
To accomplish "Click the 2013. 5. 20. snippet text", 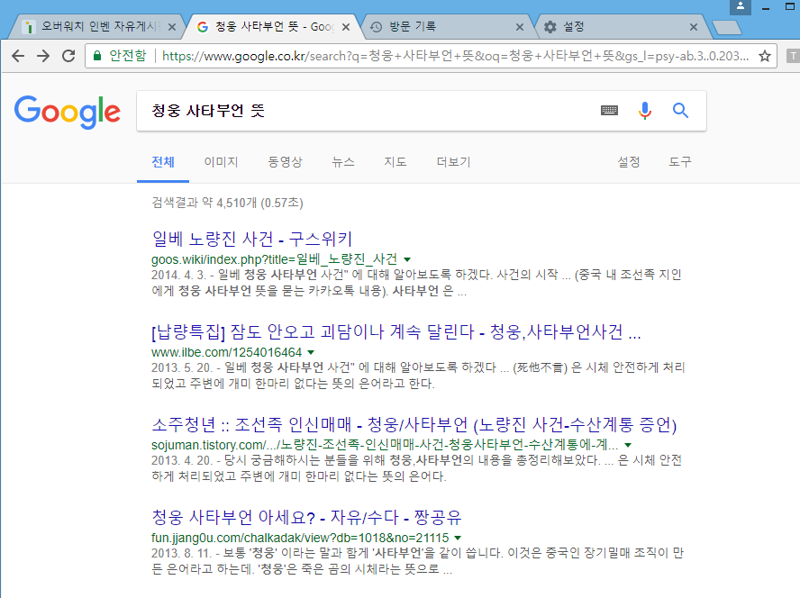I will pyautogui.click(x=418, y=376).
